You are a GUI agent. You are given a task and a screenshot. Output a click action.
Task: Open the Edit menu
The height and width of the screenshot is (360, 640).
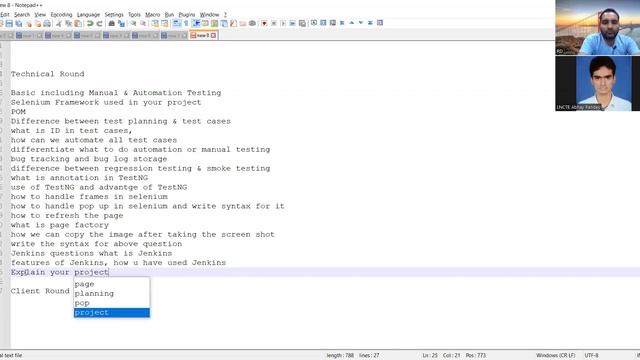pyautogui.click(x=4, y=15)
